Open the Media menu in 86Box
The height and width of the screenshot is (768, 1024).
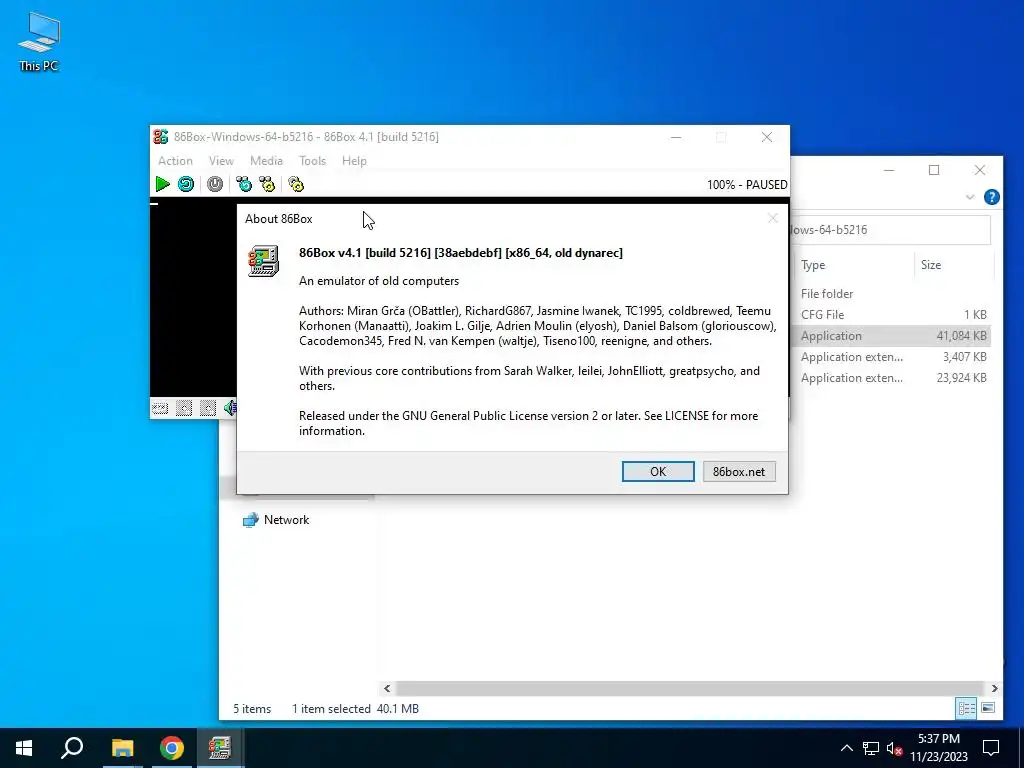click(x=266, y=161)
